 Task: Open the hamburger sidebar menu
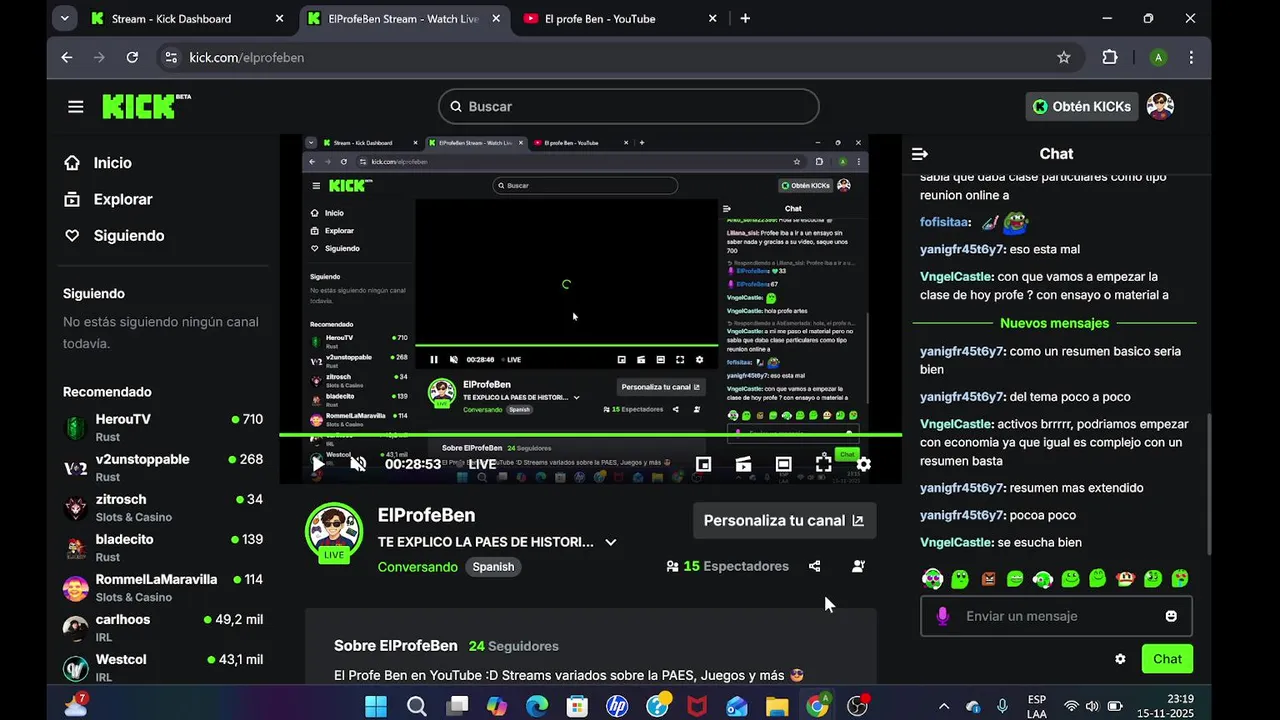pos(75,106)
